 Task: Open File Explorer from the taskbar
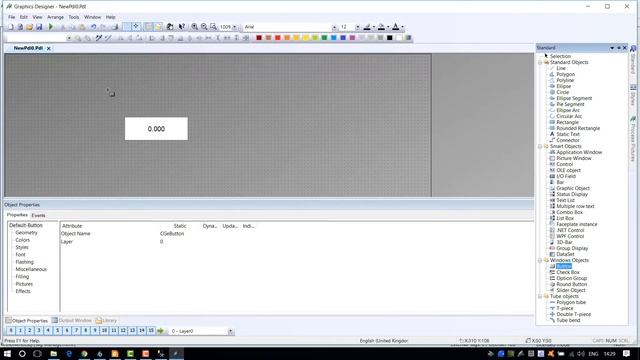(53, 353)
